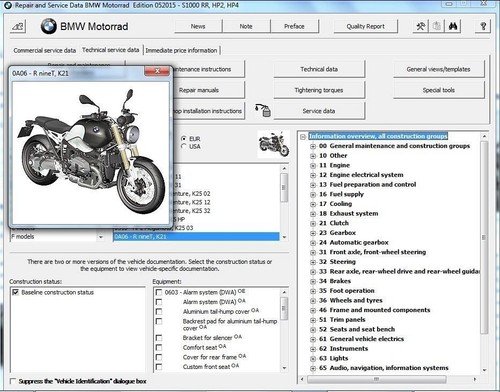Click the vehicle selection icon beside BMW logo

pos(18,26)
